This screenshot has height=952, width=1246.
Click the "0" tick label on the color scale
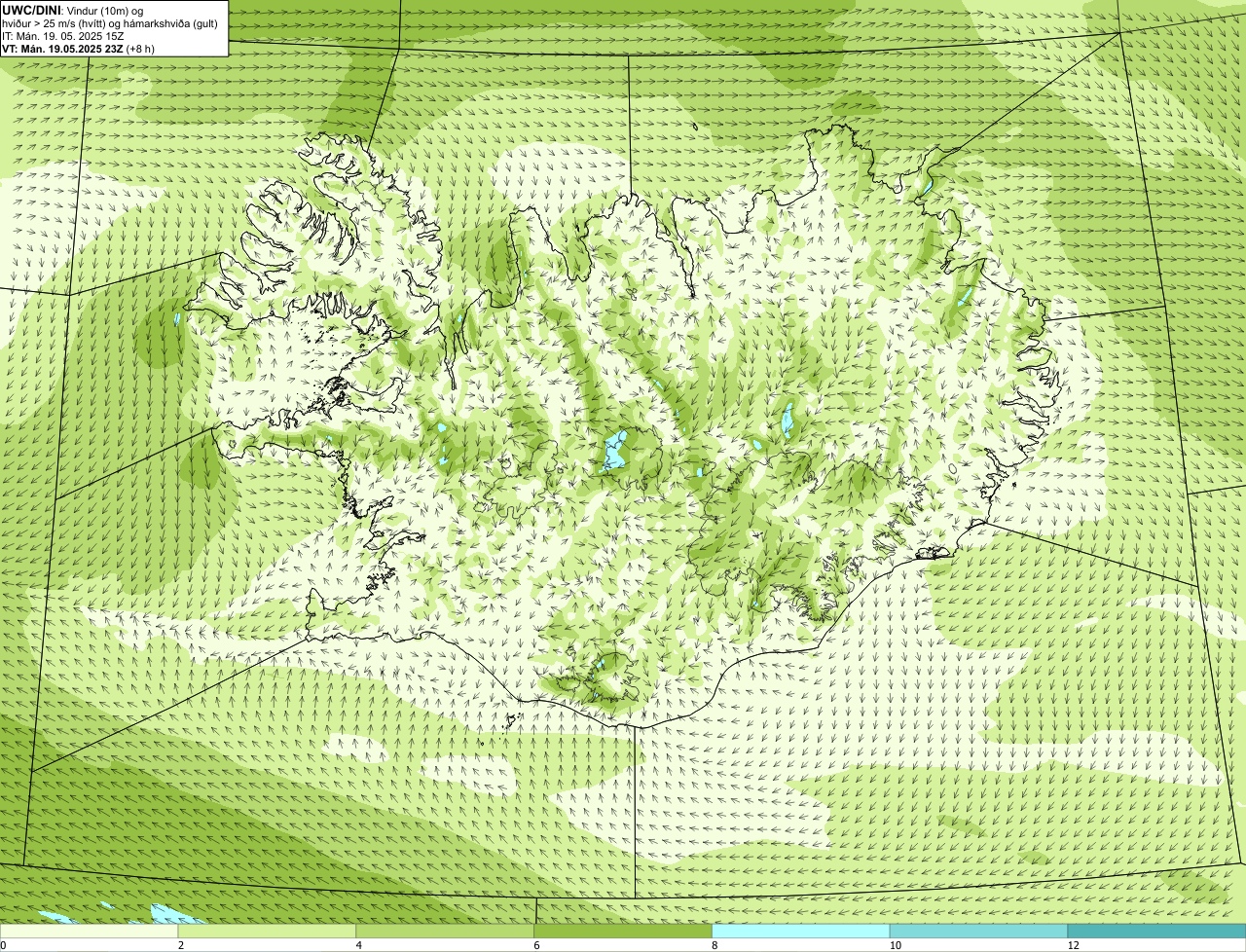(x=3, y=945)
